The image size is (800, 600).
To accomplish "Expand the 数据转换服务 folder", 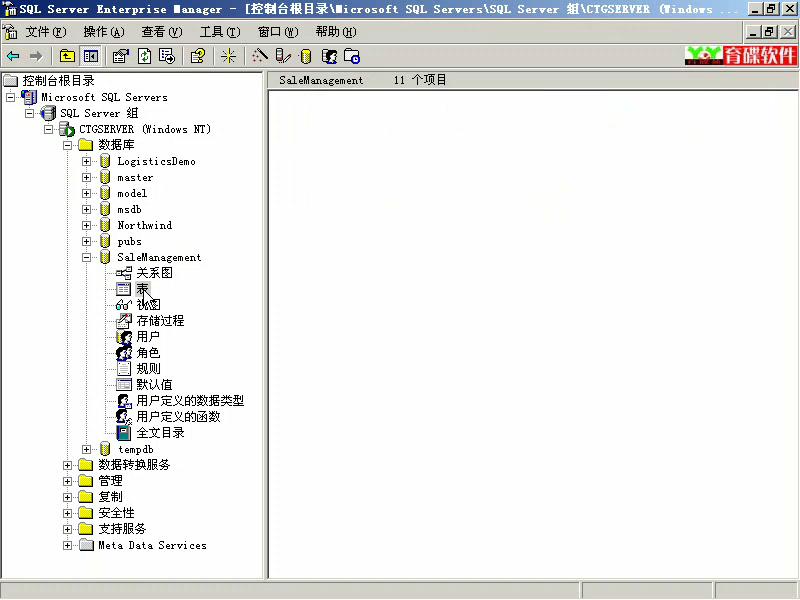I will coord(67,465).
